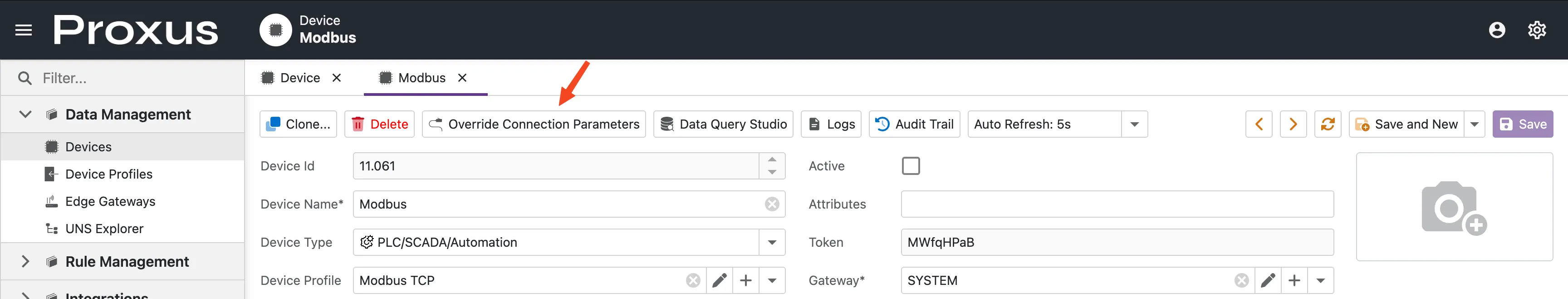Open the settings gear icon

tap(1536, 30)
